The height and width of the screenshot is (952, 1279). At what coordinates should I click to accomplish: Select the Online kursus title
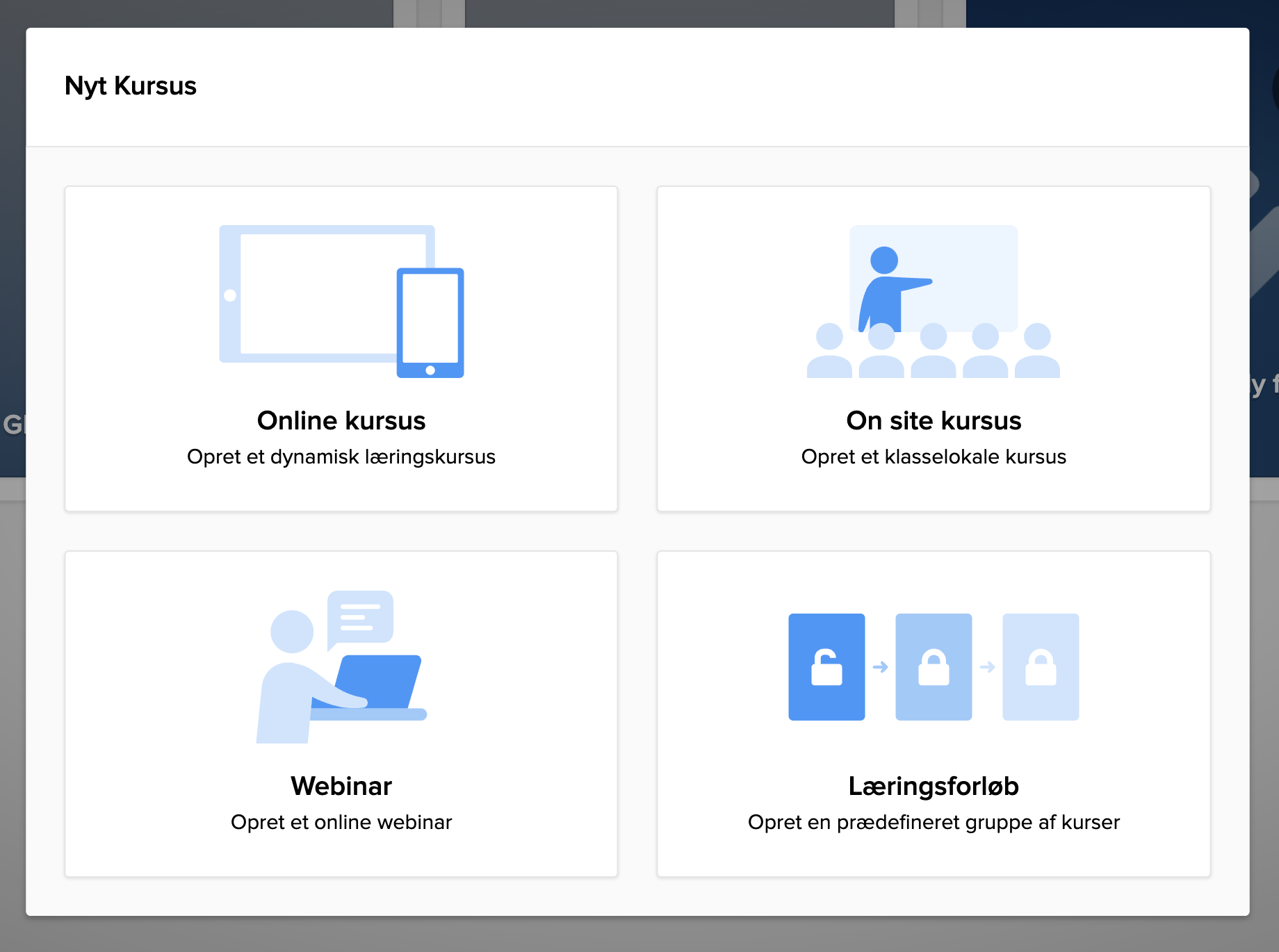pos(341,420)
